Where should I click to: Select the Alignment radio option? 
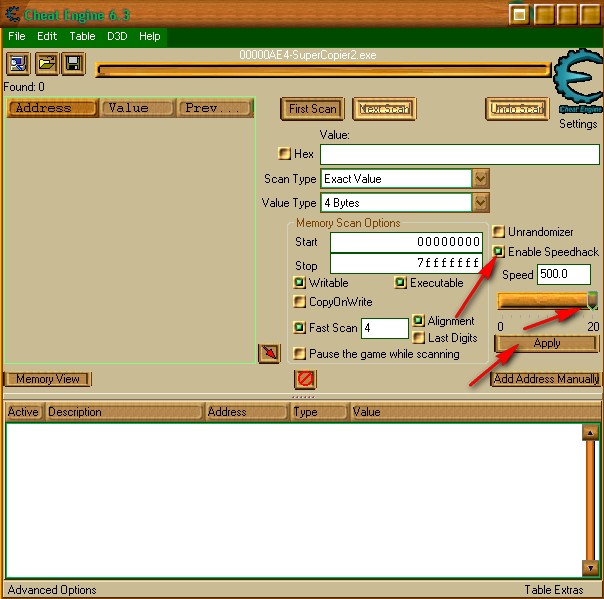(x=418, y=320)
